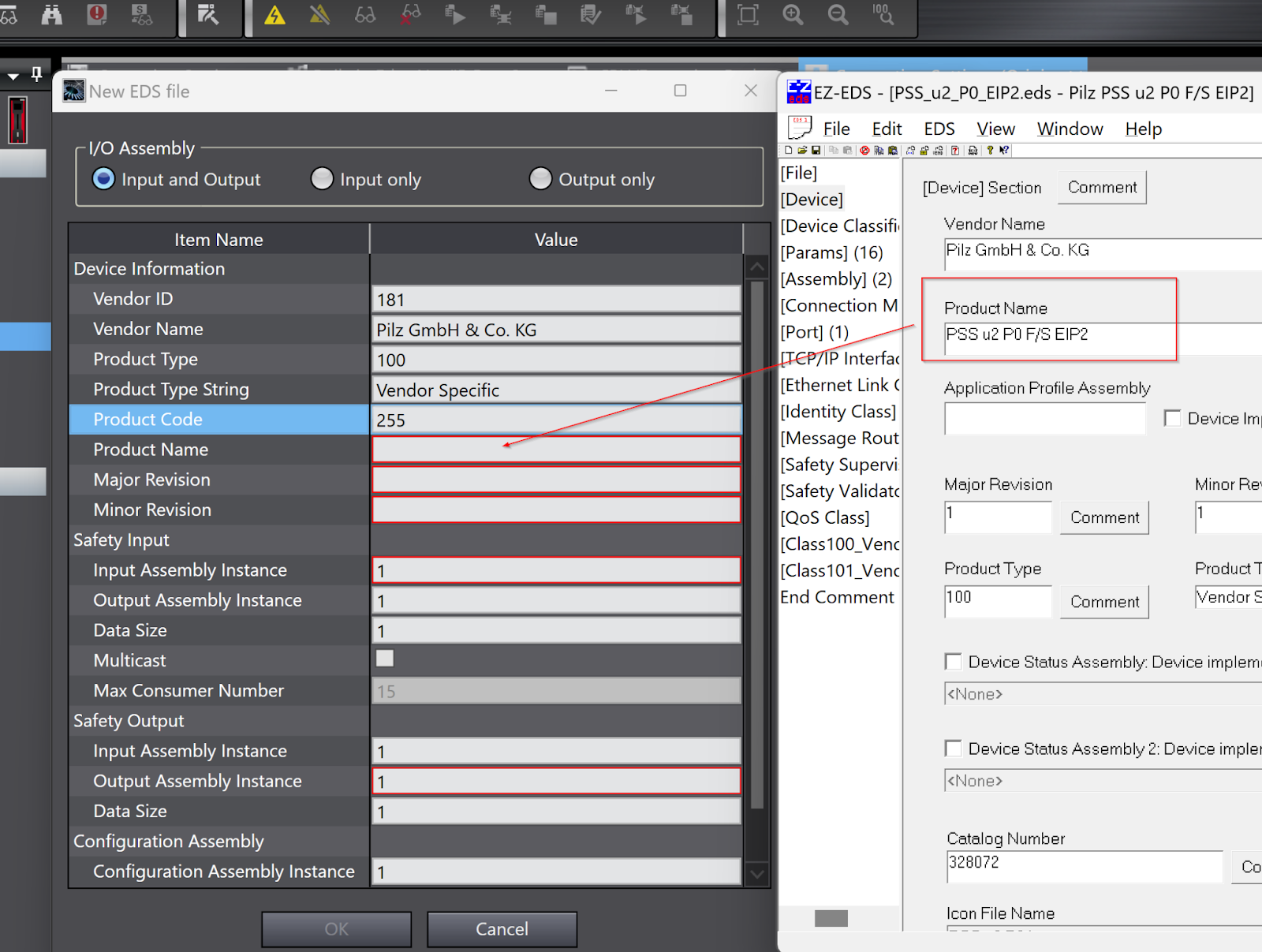Click the zoom out magnifier icon

838,13
